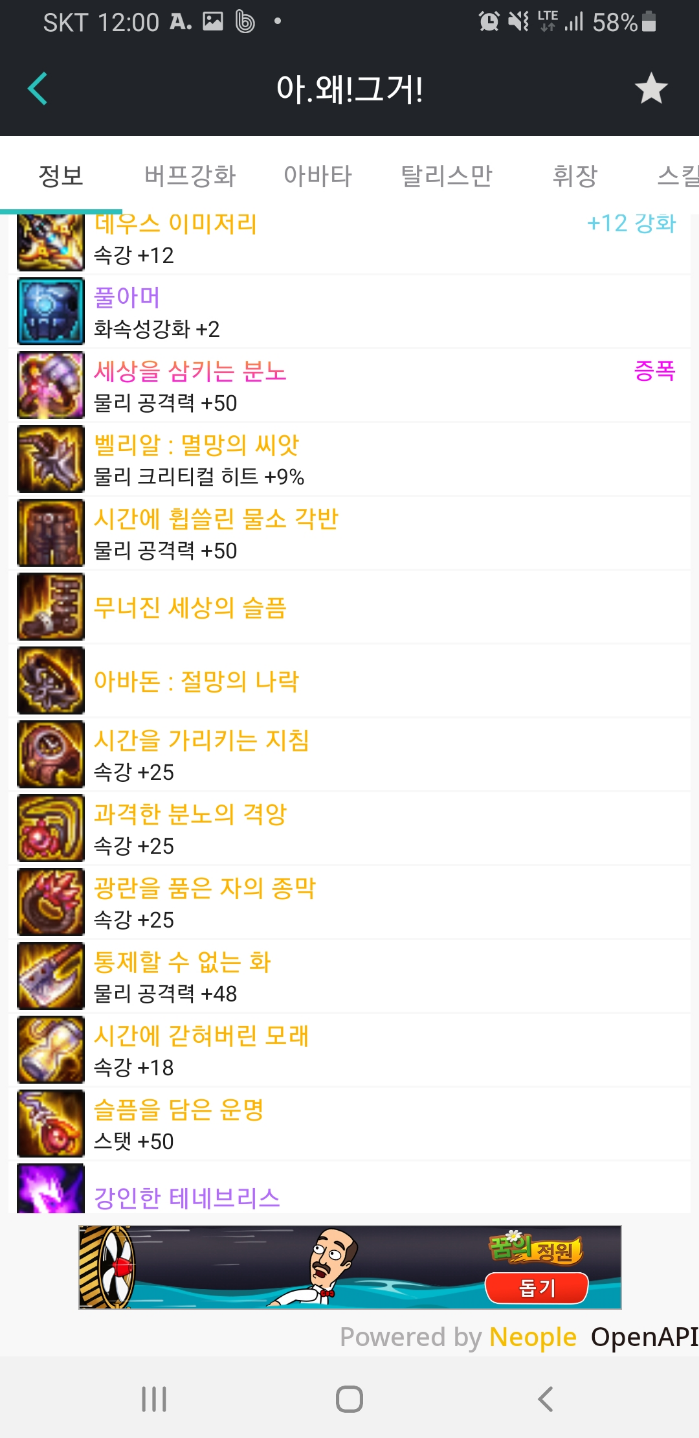Toggle the favorite star icon
Viewport: 699px width, 1438px height.
[651, 89]
